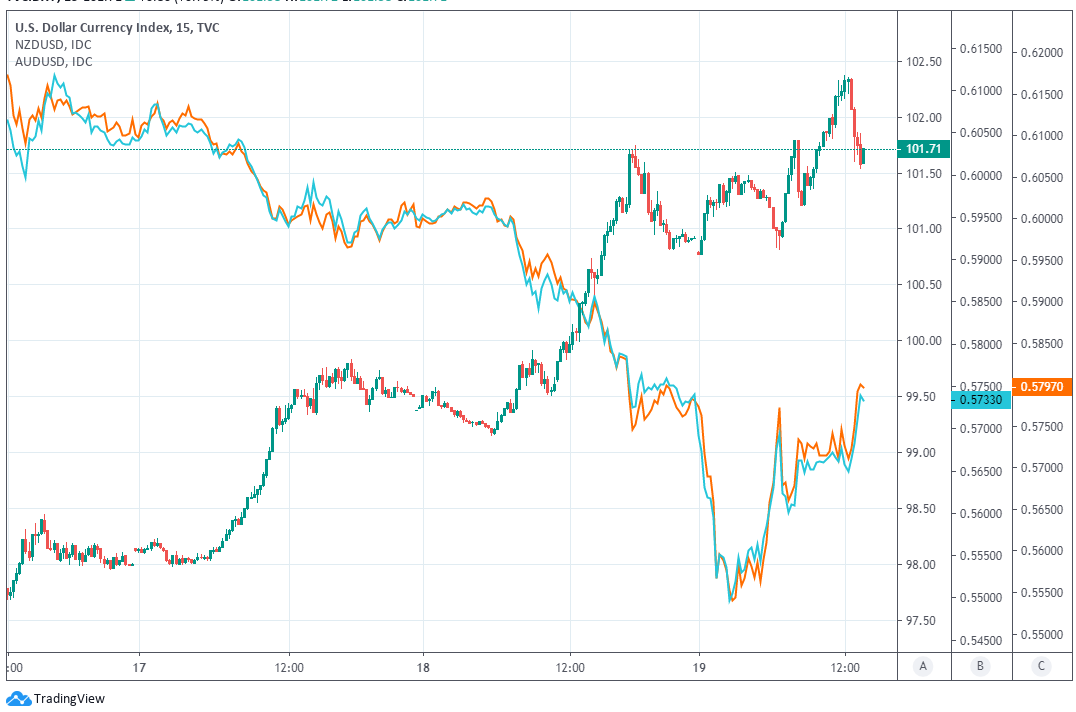The width and height of the screenshot is (1076, 712).
Task: Click the date 17 on time axis
Action: (139, 666)
